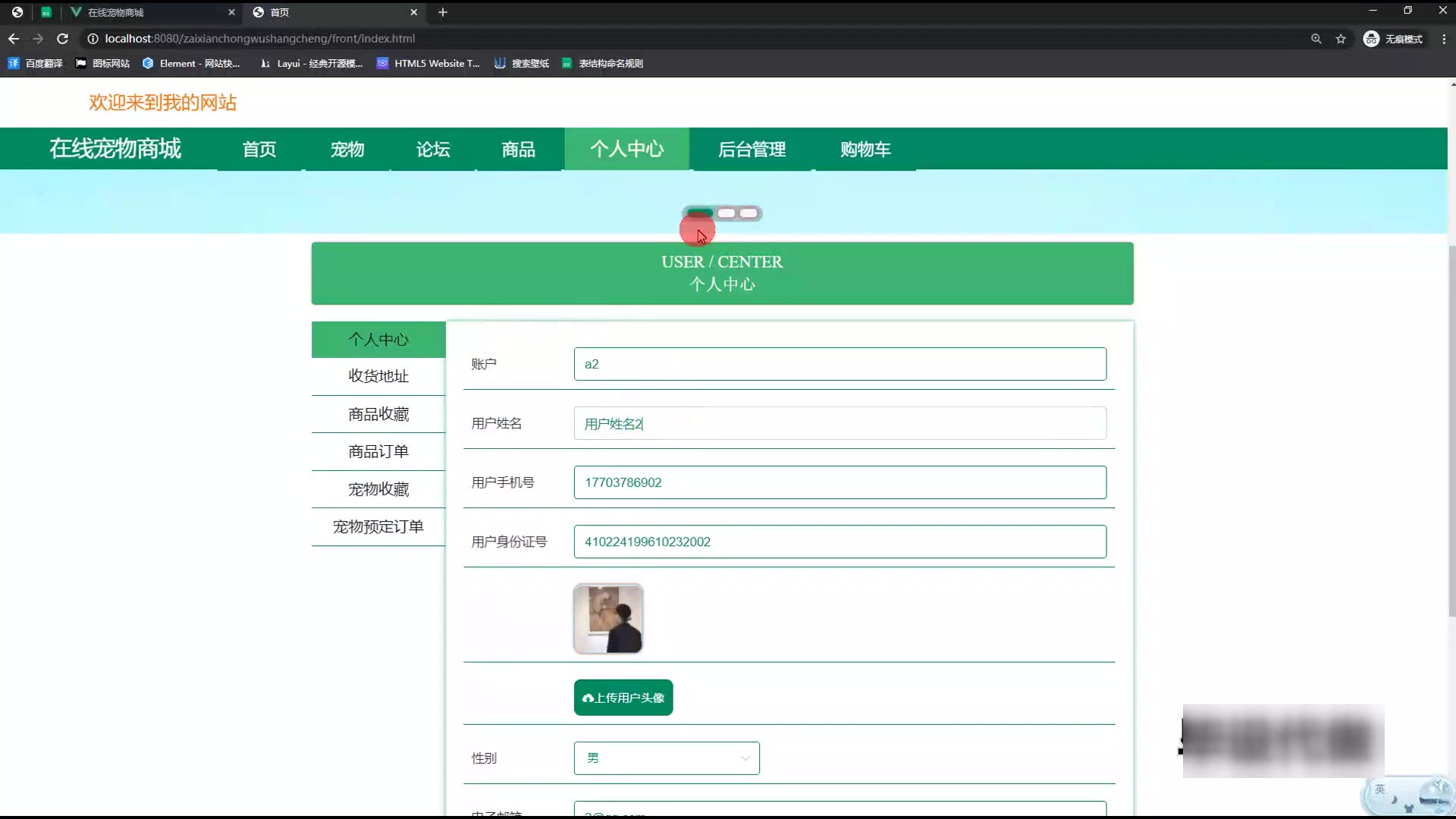Viewport: 1456px width, 819px height.
Task: Click the input method 英 indicator
Action: coord(1380,789)
